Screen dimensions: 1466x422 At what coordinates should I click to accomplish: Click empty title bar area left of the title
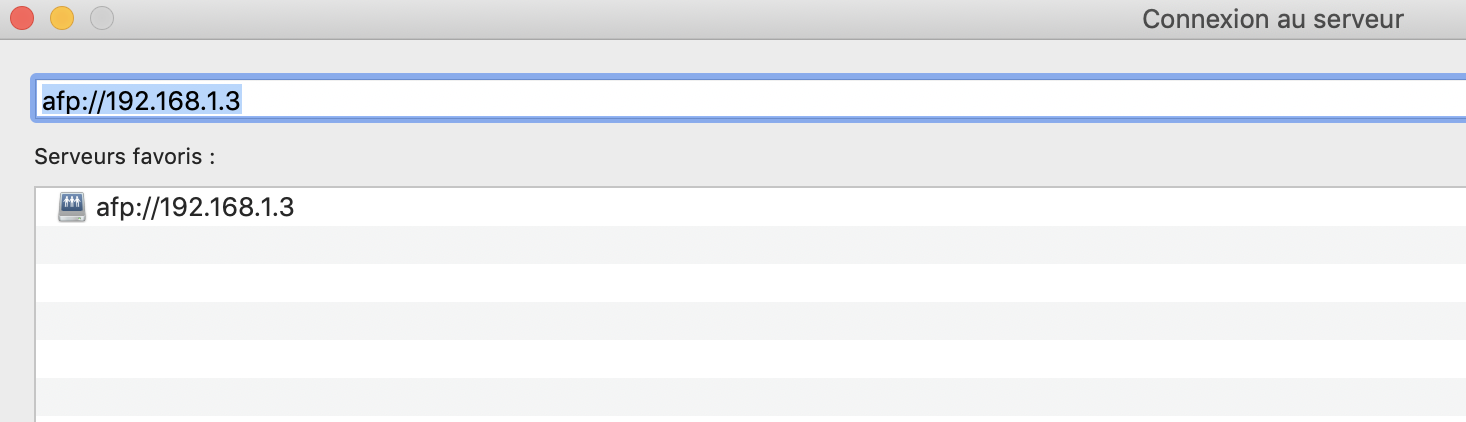tap(600, 19)
